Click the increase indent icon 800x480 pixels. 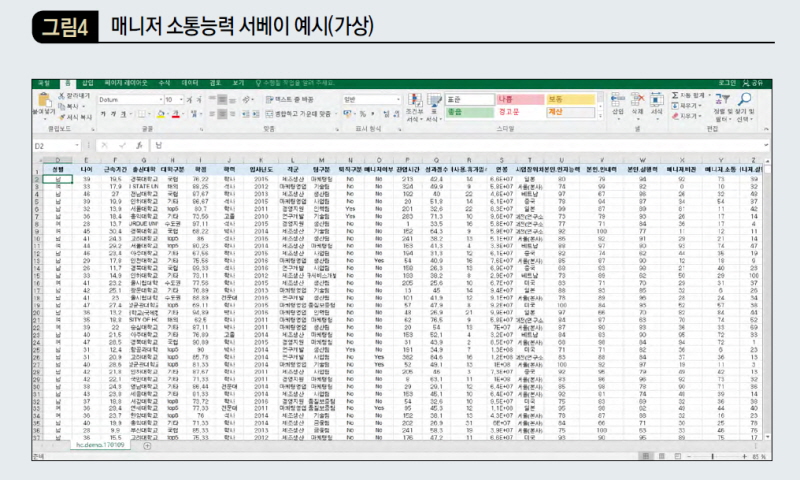tap(256, 114)
